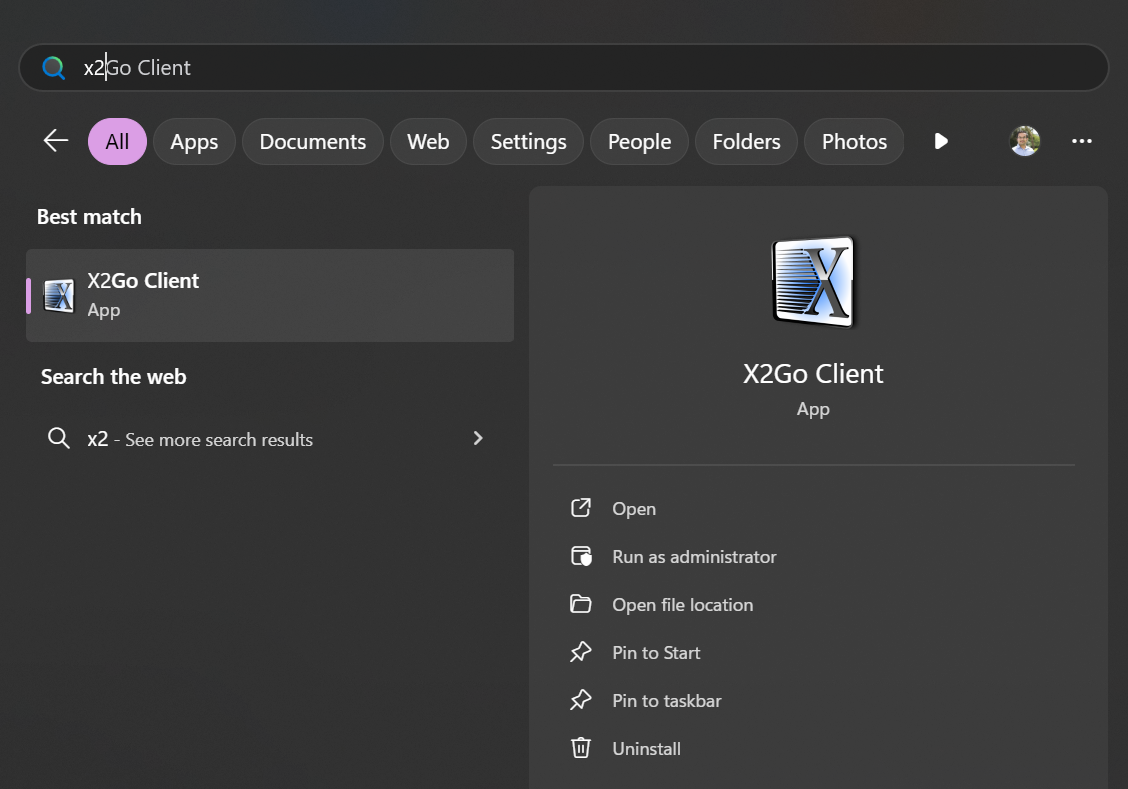Filter results by Photos
This screenshot has width=1128, height=789.
(854, 142)
